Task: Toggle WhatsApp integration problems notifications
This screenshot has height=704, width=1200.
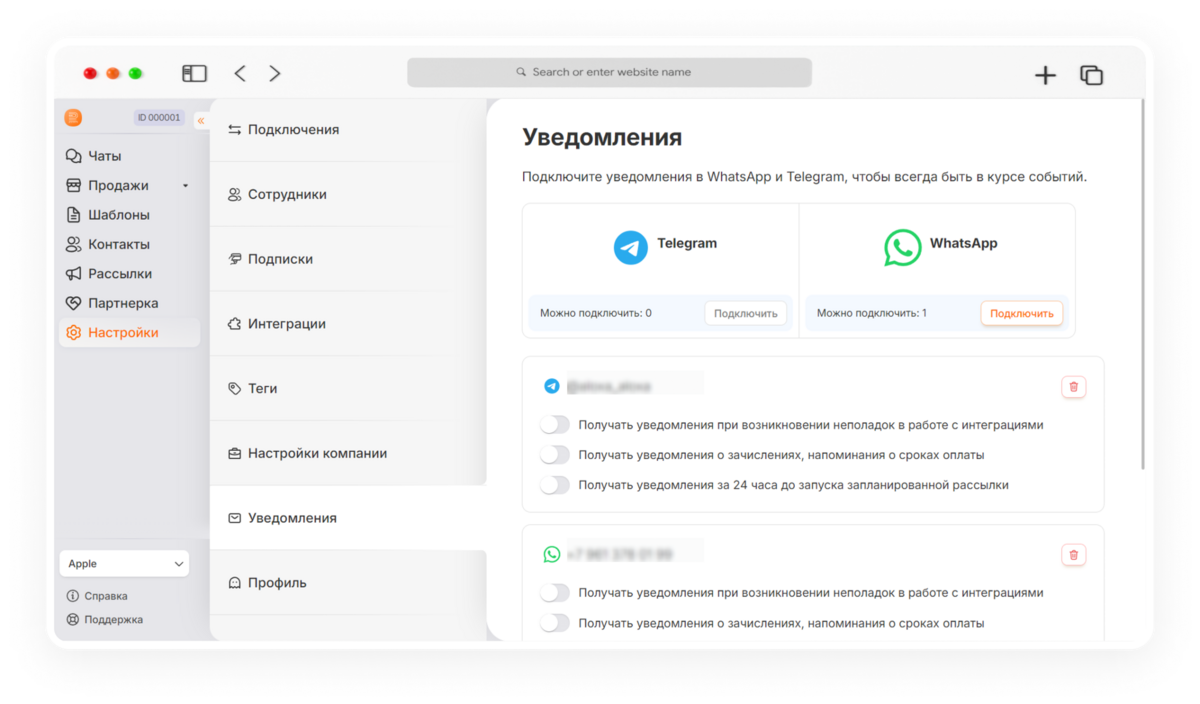Action: 554,593
